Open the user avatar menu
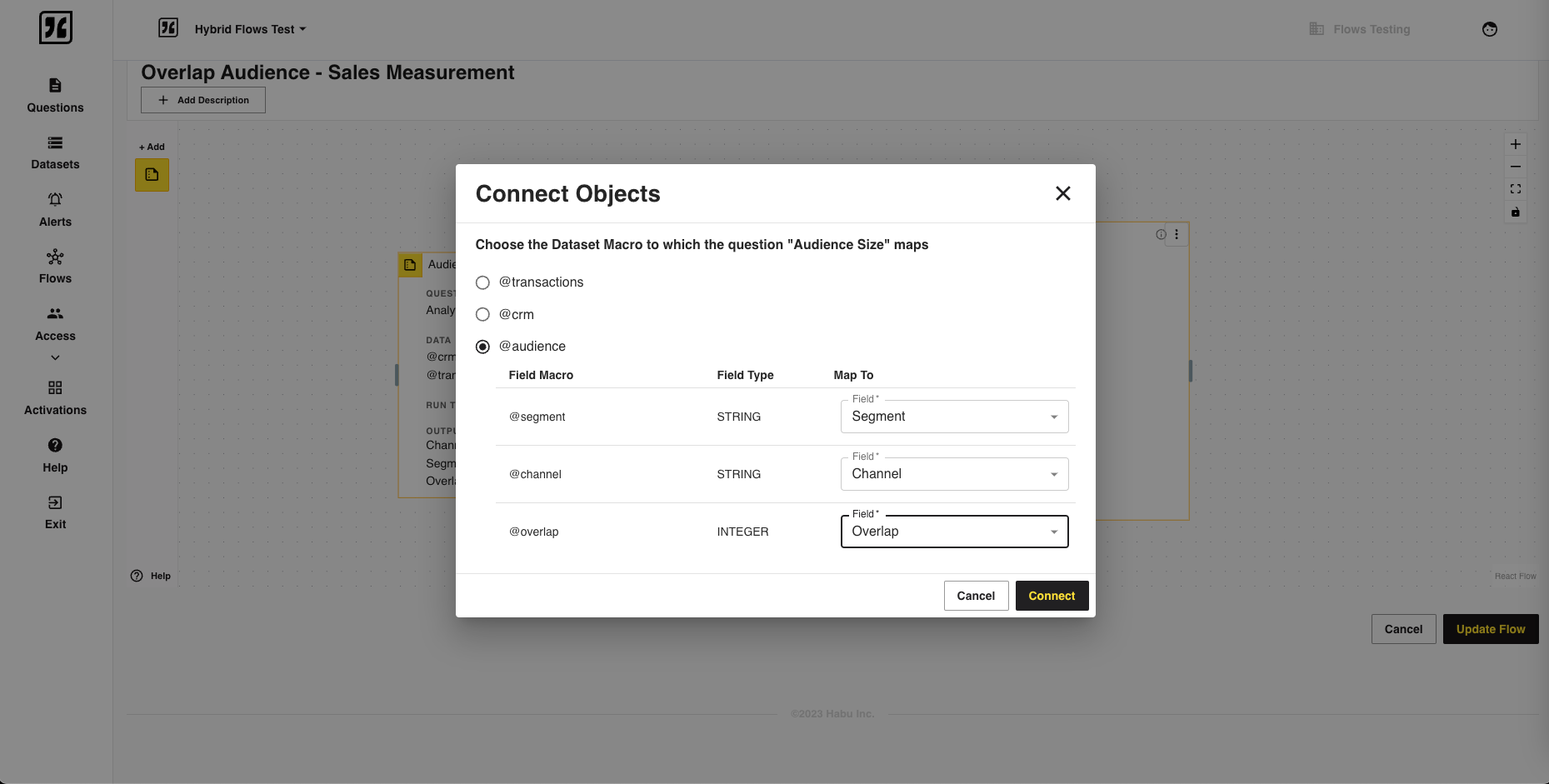The image size is (1549, 784). 1490,29
